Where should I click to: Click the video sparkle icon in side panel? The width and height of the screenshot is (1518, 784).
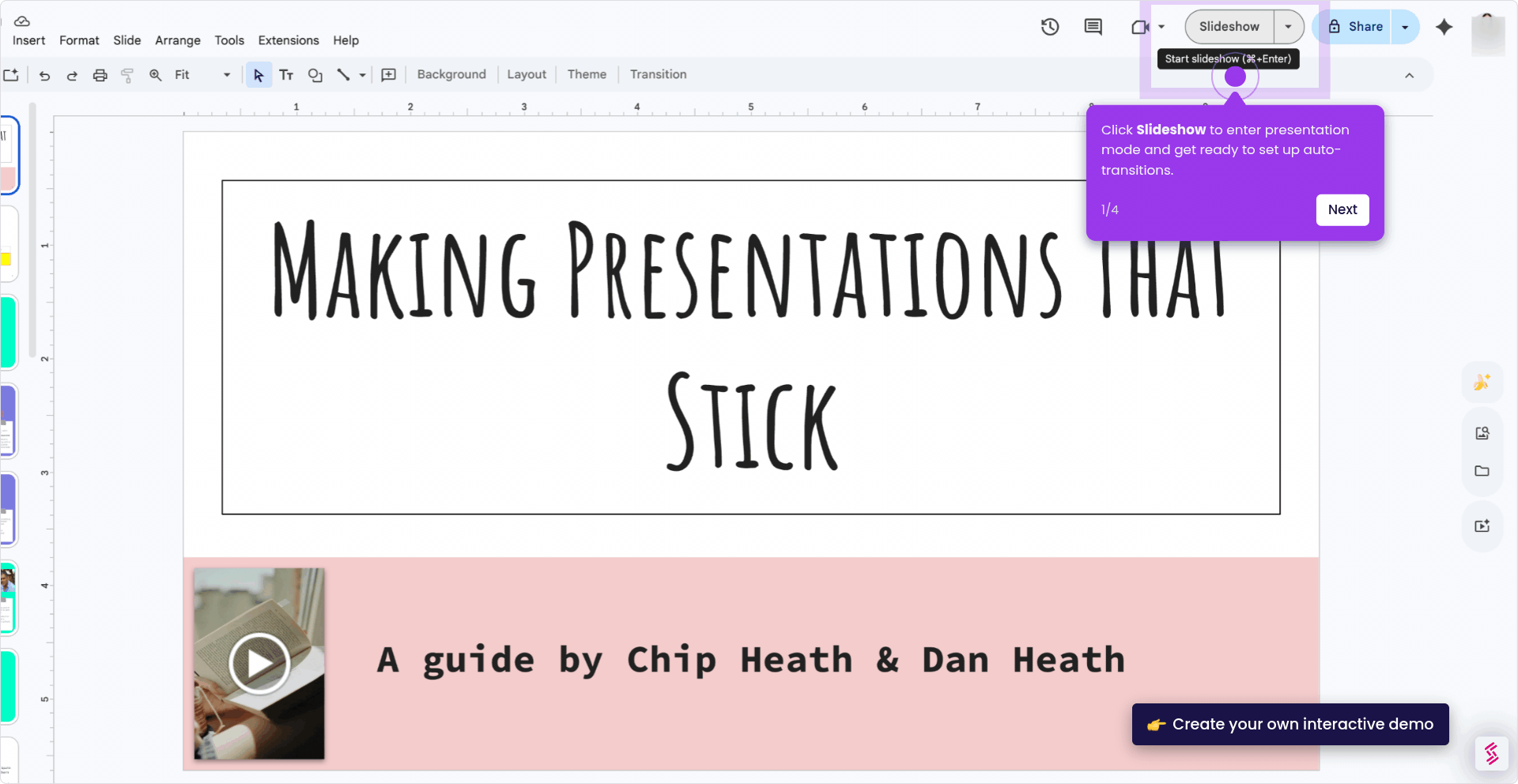point(1482,526)
